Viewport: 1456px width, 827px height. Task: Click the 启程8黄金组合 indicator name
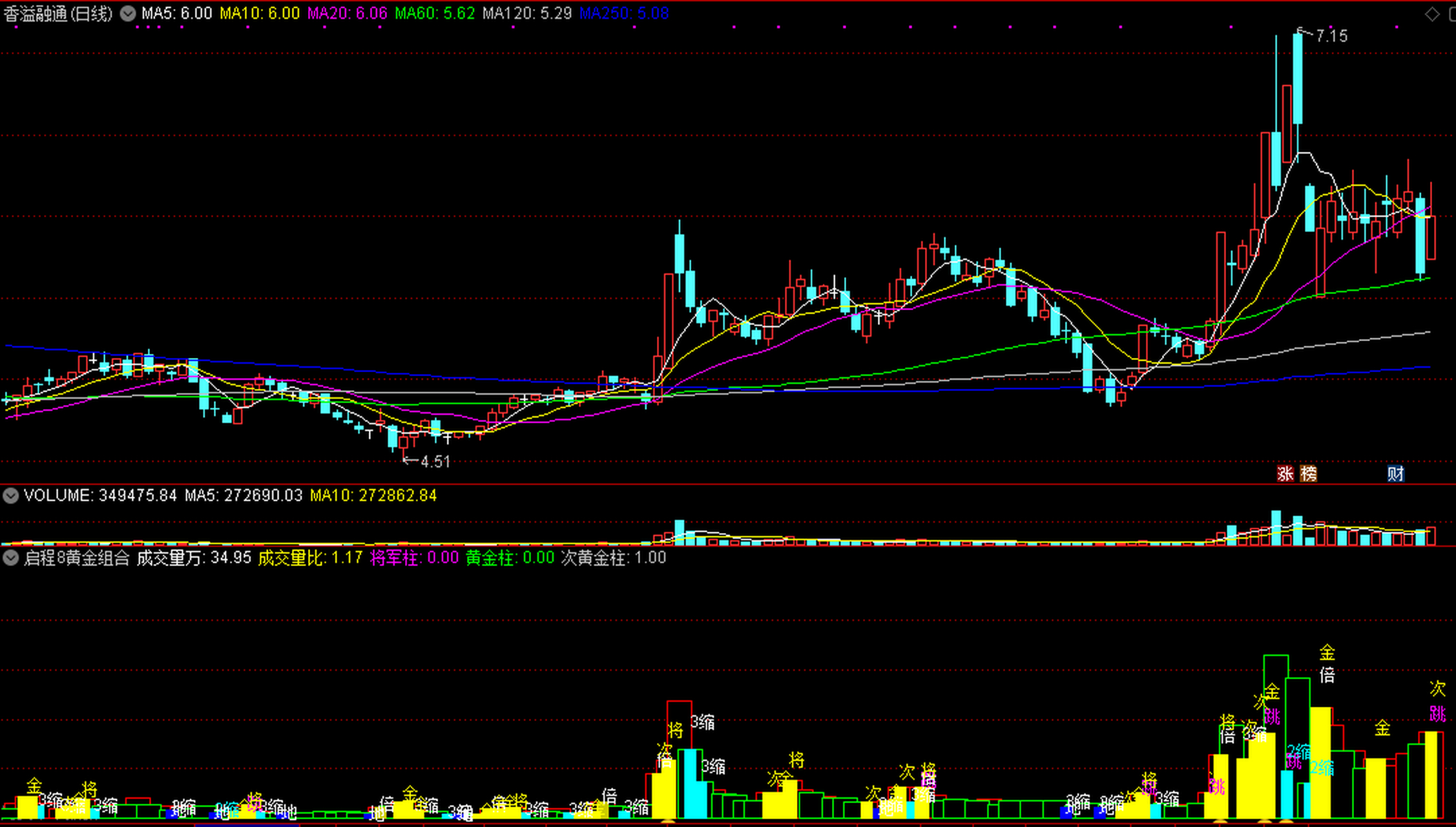(x=76, y=558)
